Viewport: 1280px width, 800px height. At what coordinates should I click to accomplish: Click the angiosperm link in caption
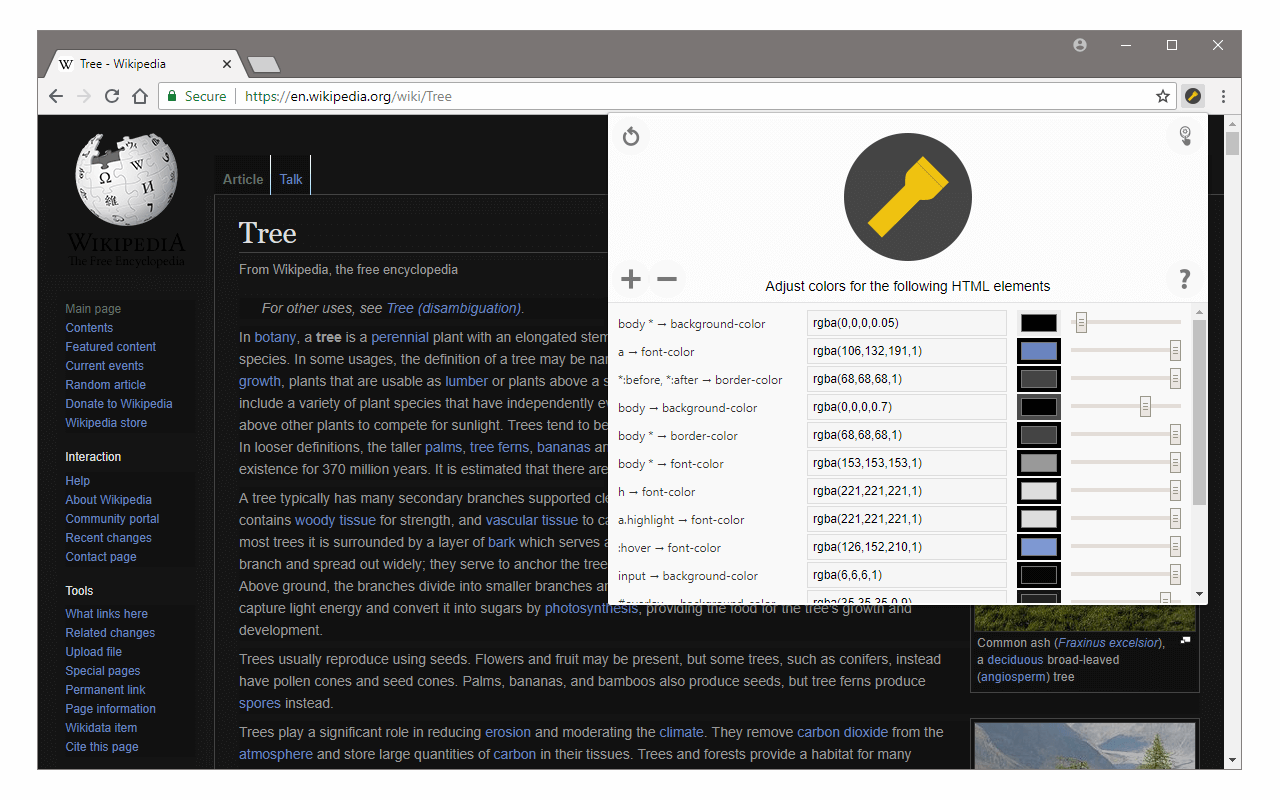pyautogui.click(x=1014, y=677)
